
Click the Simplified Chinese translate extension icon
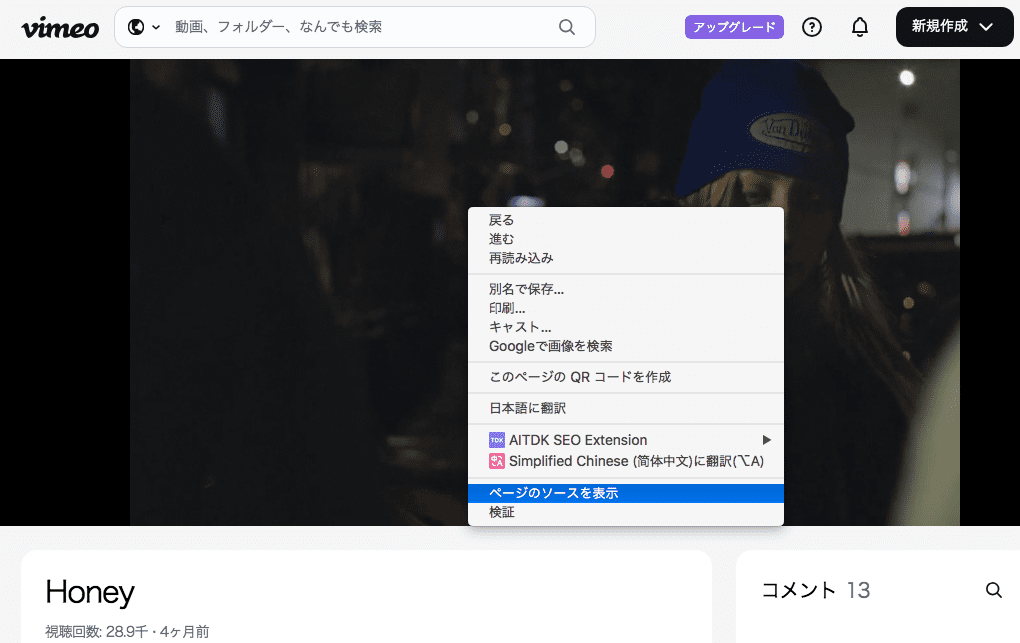click(x=497, y=461)
